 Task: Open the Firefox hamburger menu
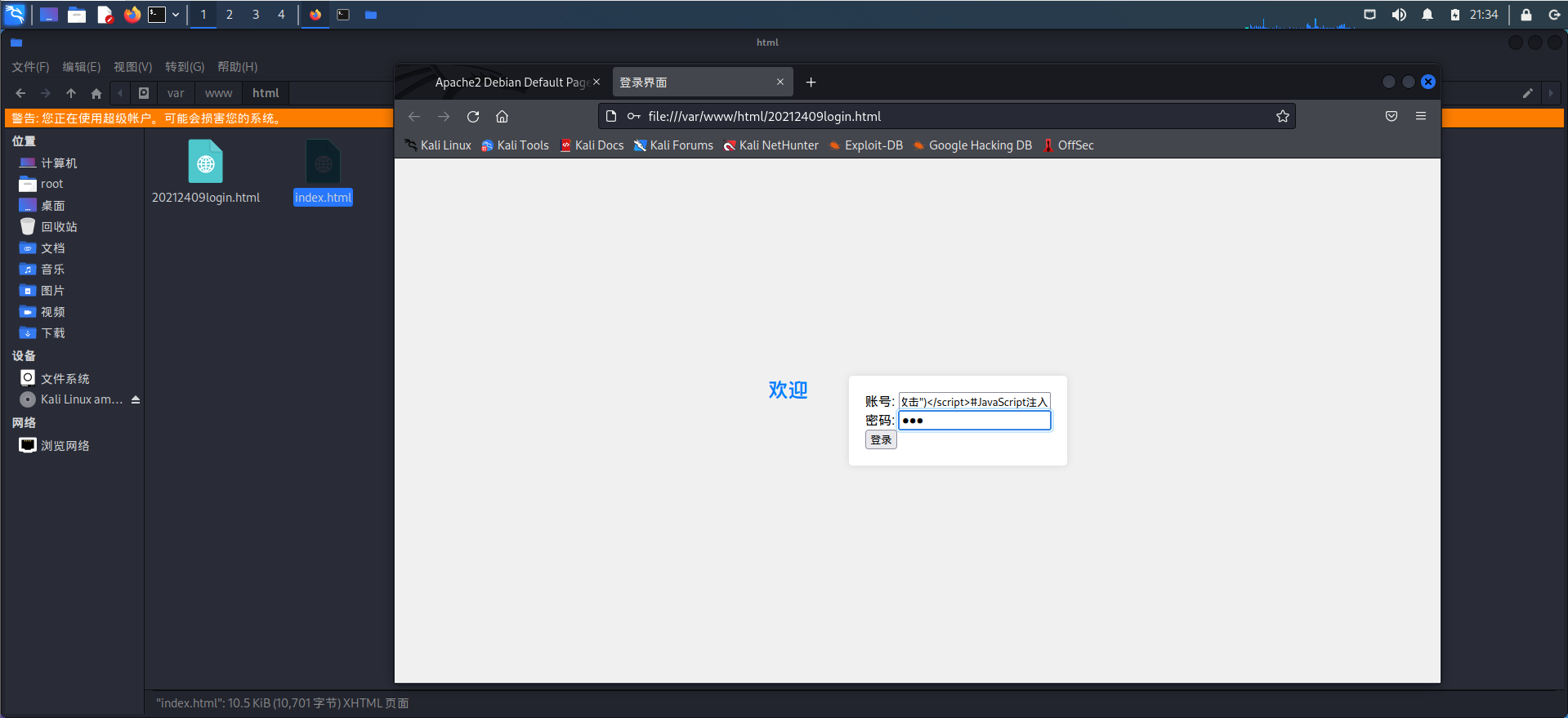(1421, 117)
